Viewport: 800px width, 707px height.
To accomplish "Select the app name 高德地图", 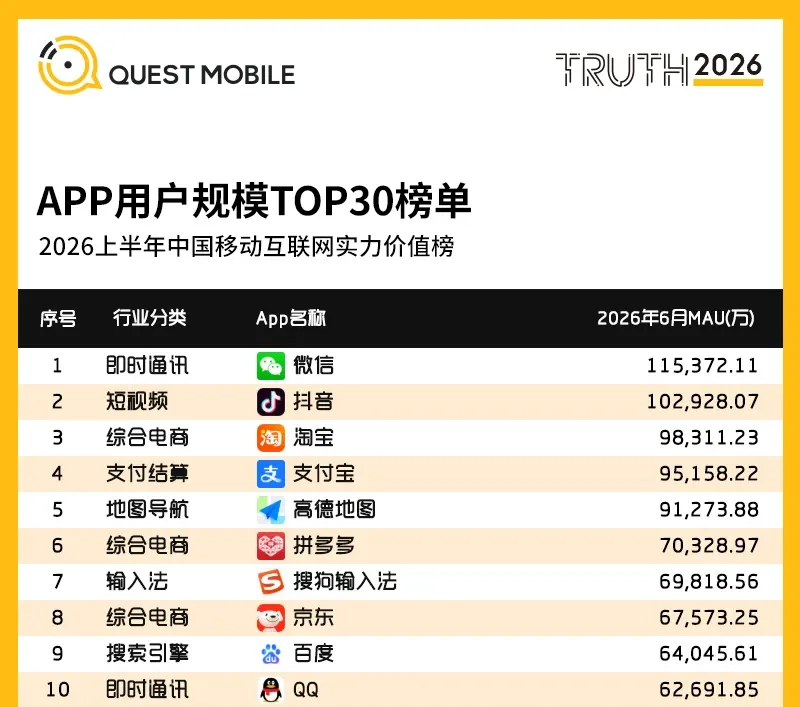I will click(334, 510).
